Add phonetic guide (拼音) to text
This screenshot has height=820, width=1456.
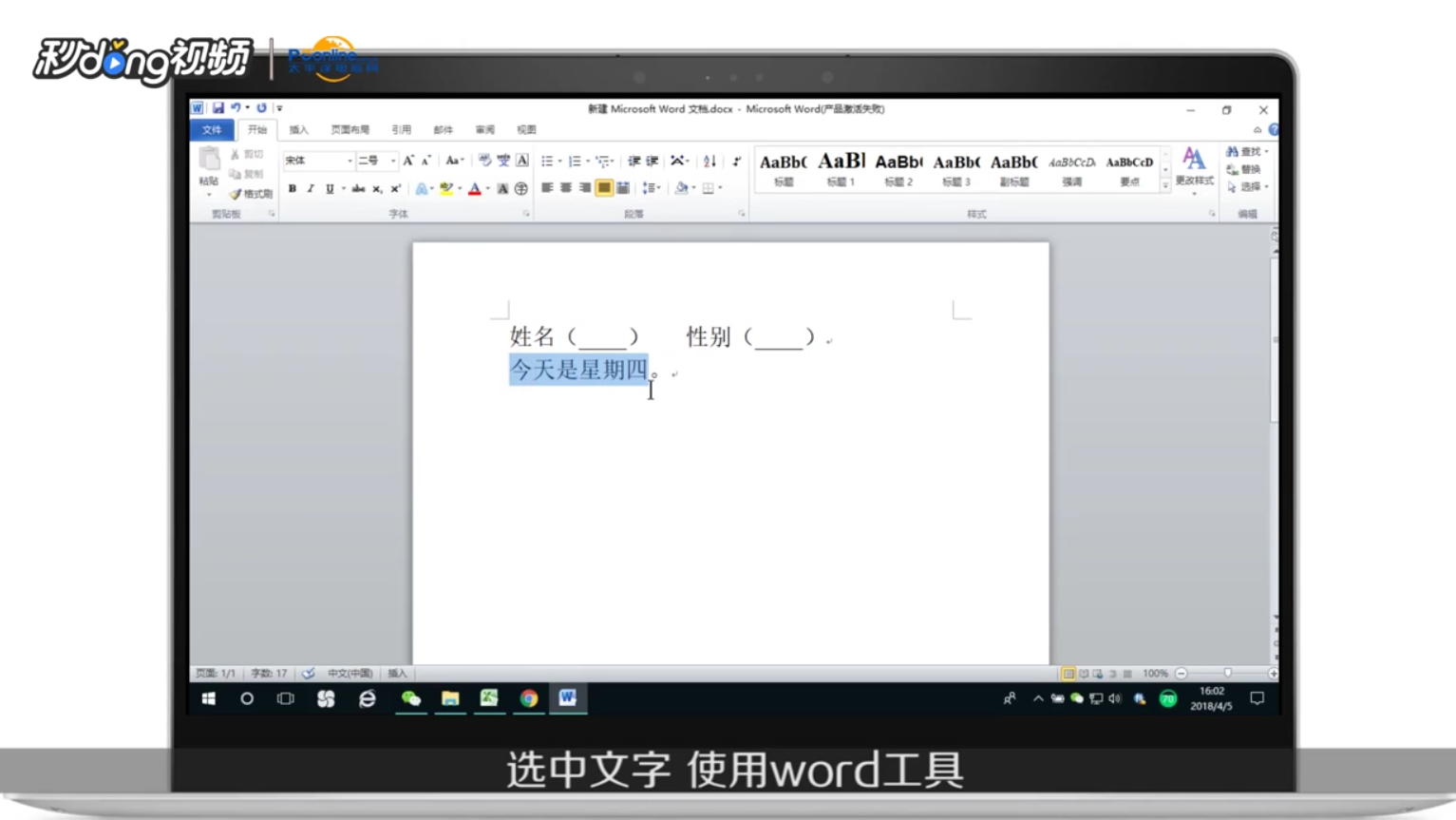pos(503,161)
